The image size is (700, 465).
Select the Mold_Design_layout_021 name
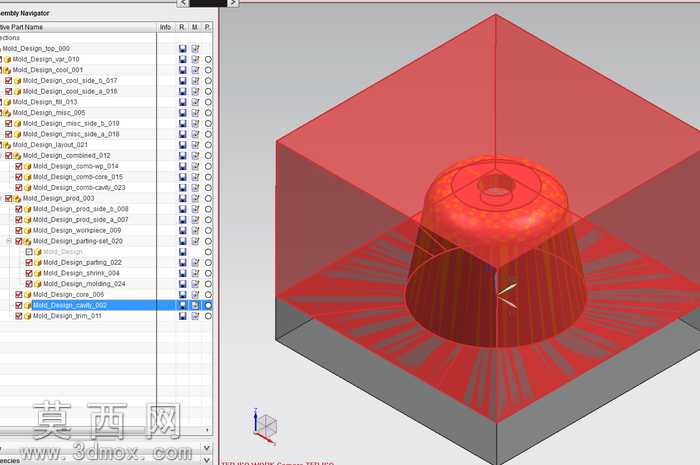[x=50, y=145]
